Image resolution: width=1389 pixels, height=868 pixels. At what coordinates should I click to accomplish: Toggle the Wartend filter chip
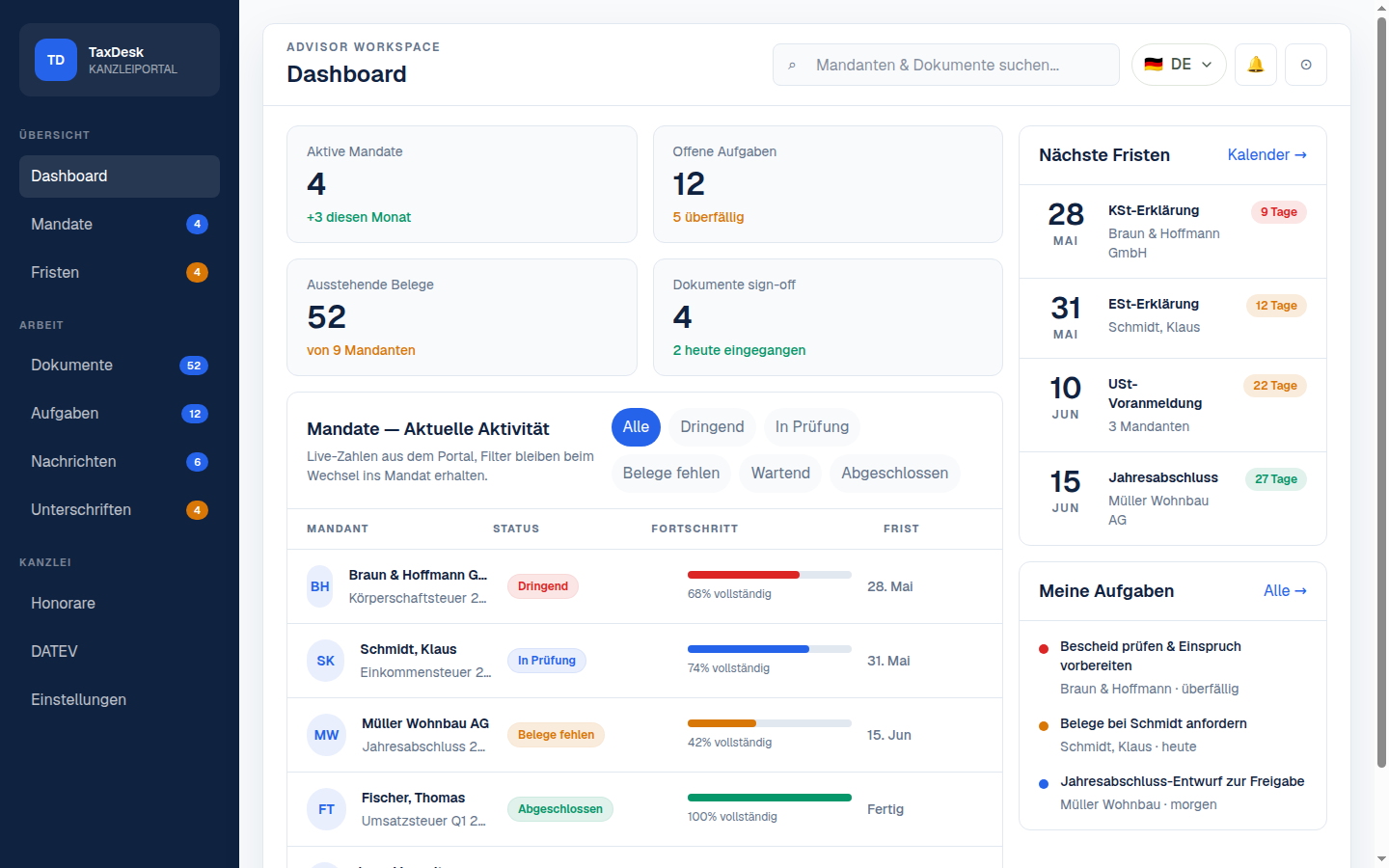tap(780, 474)
